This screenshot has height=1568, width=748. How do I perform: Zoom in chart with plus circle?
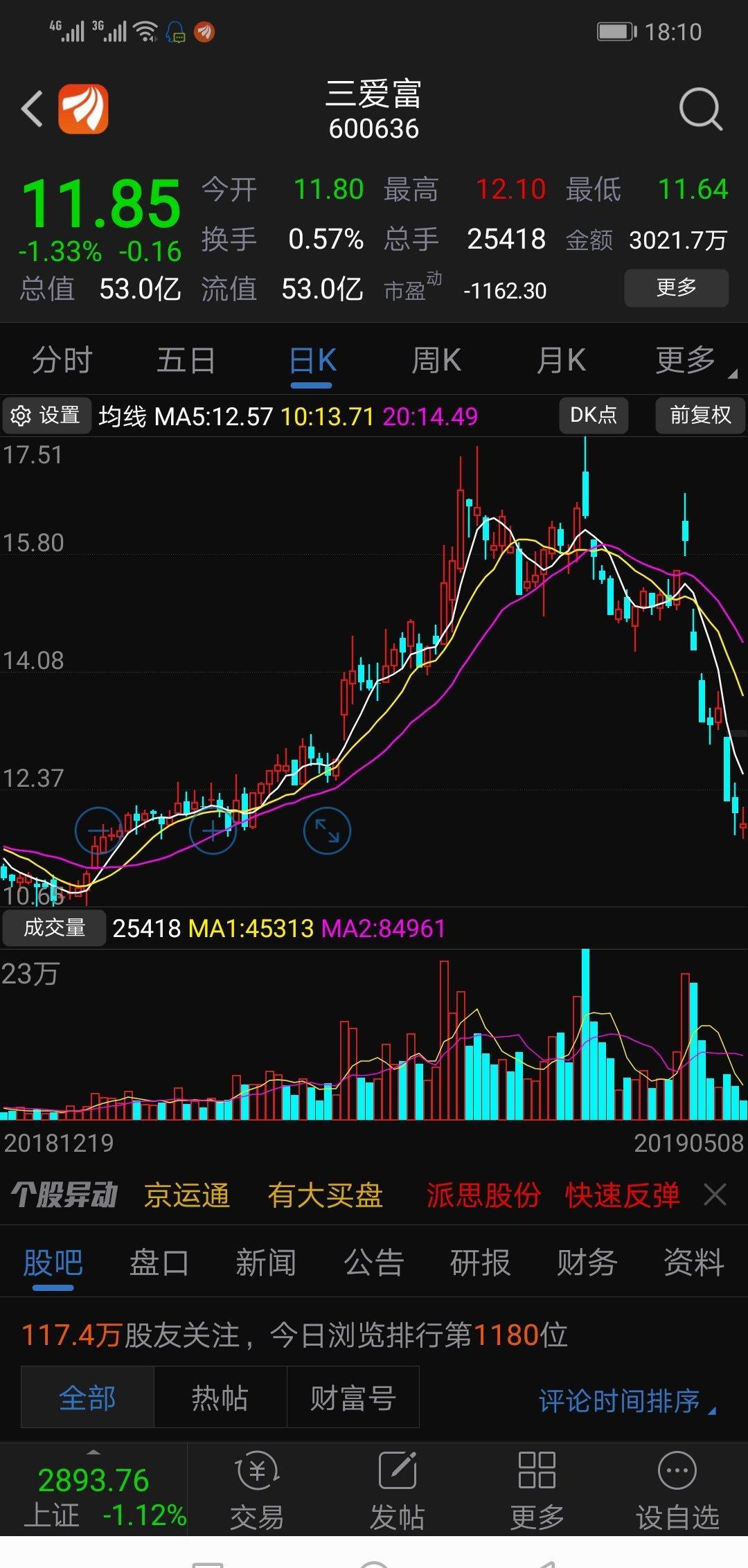pos(213,830)
